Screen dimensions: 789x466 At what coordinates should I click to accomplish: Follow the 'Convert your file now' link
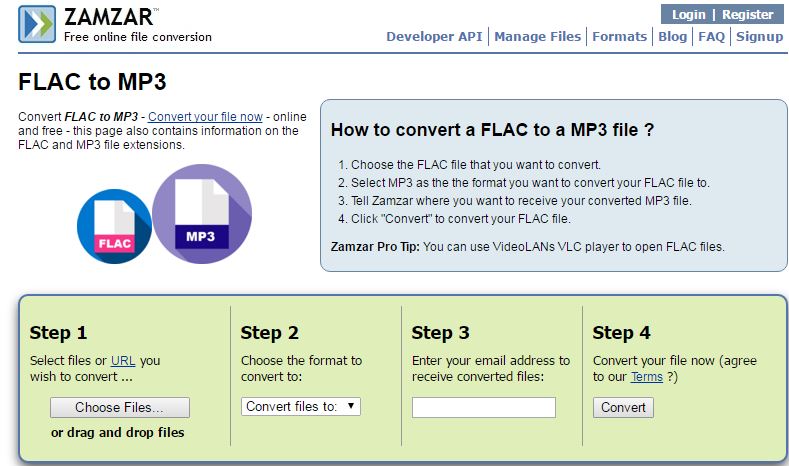click(x=205, y=117)
